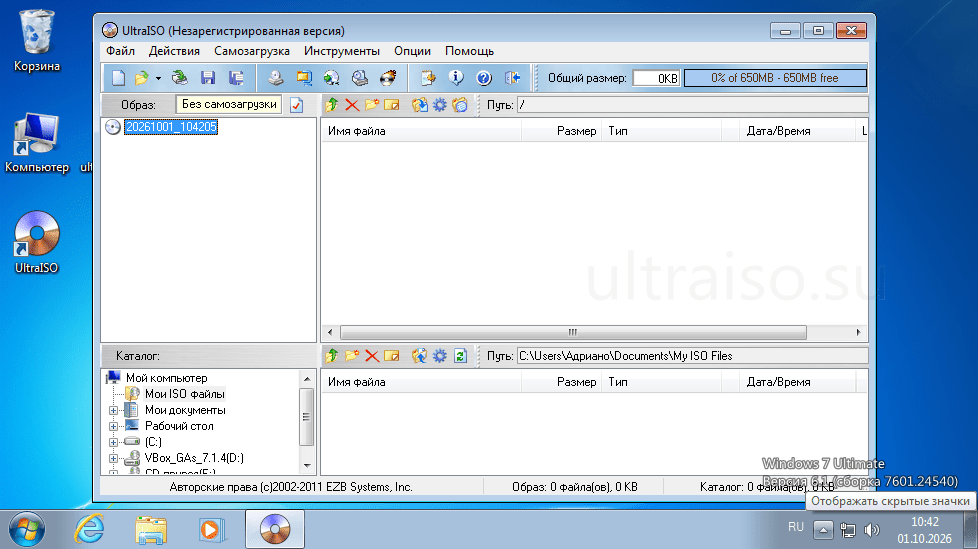
Task: Select image node 20261001_104205
Action: coord(171,127)
